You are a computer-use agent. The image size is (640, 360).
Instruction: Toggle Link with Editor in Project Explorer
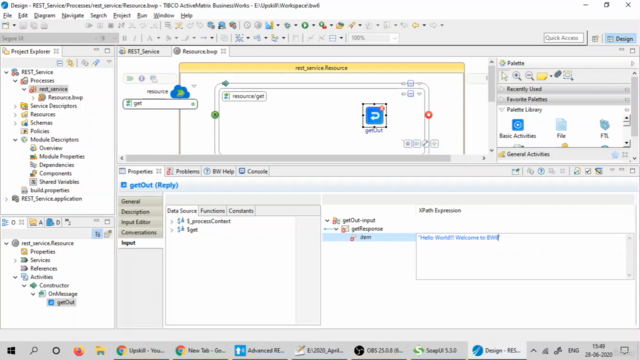click(x=70, y=63)
